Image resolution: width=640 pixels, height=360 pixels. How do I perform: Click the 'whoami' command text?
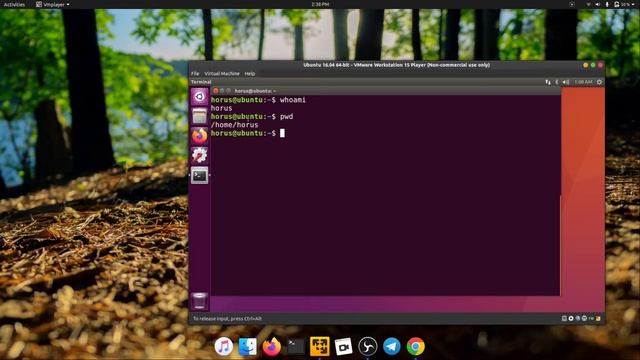click(x=293, y=100)
